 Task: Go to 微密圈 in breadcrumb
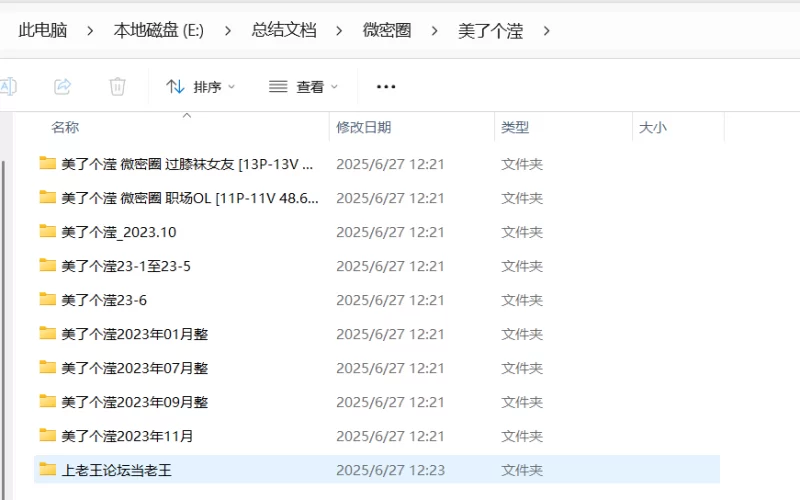[x=387, y=31]
